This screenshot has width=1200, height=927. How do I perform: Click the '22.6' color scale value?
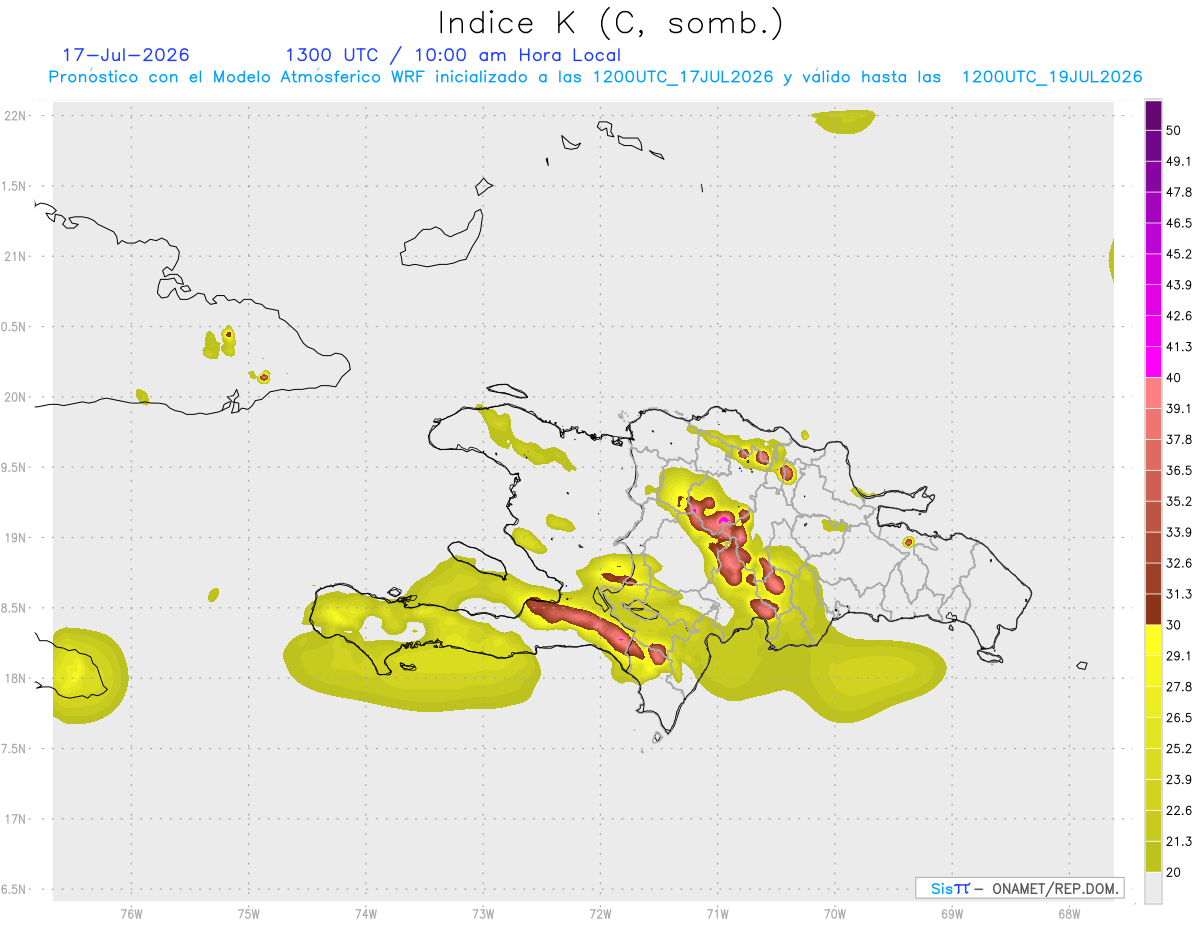(1179, 810)
